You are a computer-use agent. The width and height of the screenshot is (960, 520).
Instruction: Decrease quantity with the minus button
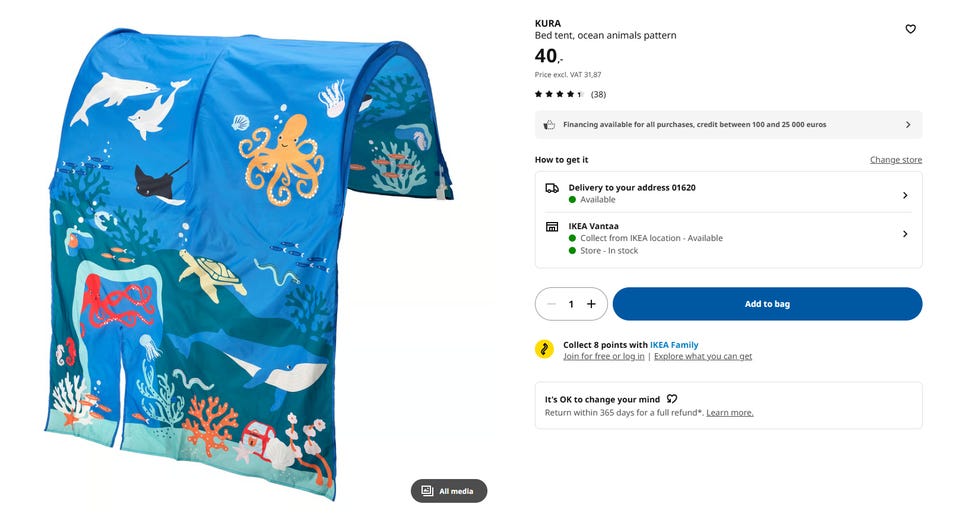point(552,304)
